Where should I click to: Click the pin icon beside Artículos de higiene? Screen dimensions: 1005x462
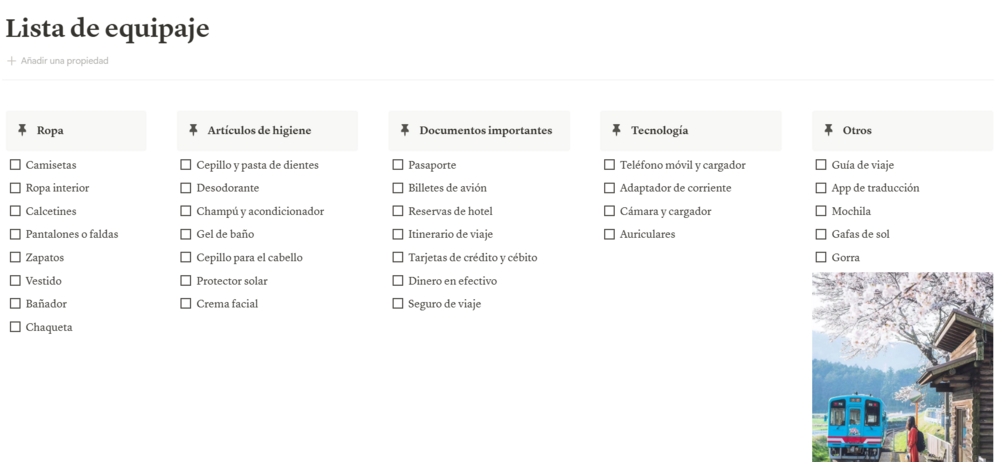point(193,130)
